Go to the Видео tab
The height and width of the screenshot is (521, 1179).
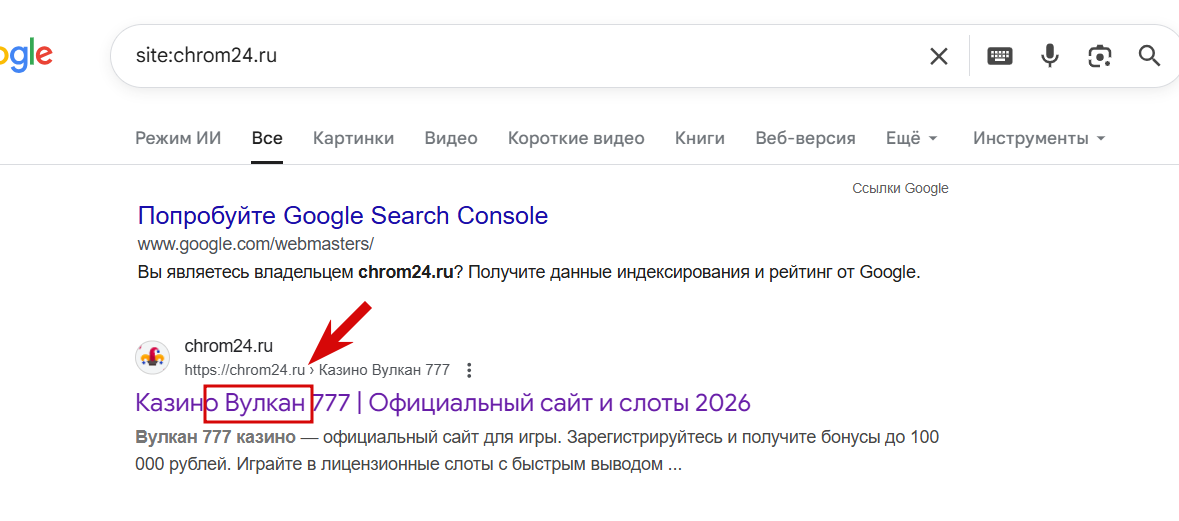coord(451,138)
